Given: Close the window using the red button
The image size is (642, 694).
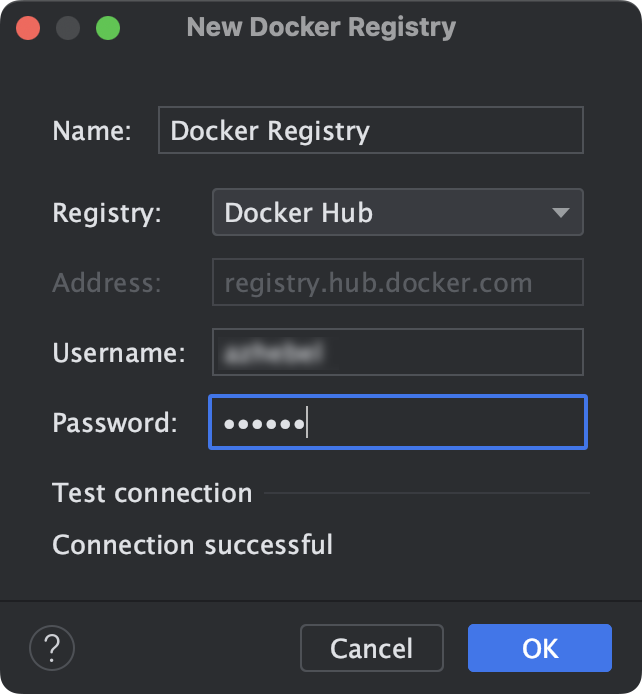Looking at the screenshot, I should click(x=28, y=28).
